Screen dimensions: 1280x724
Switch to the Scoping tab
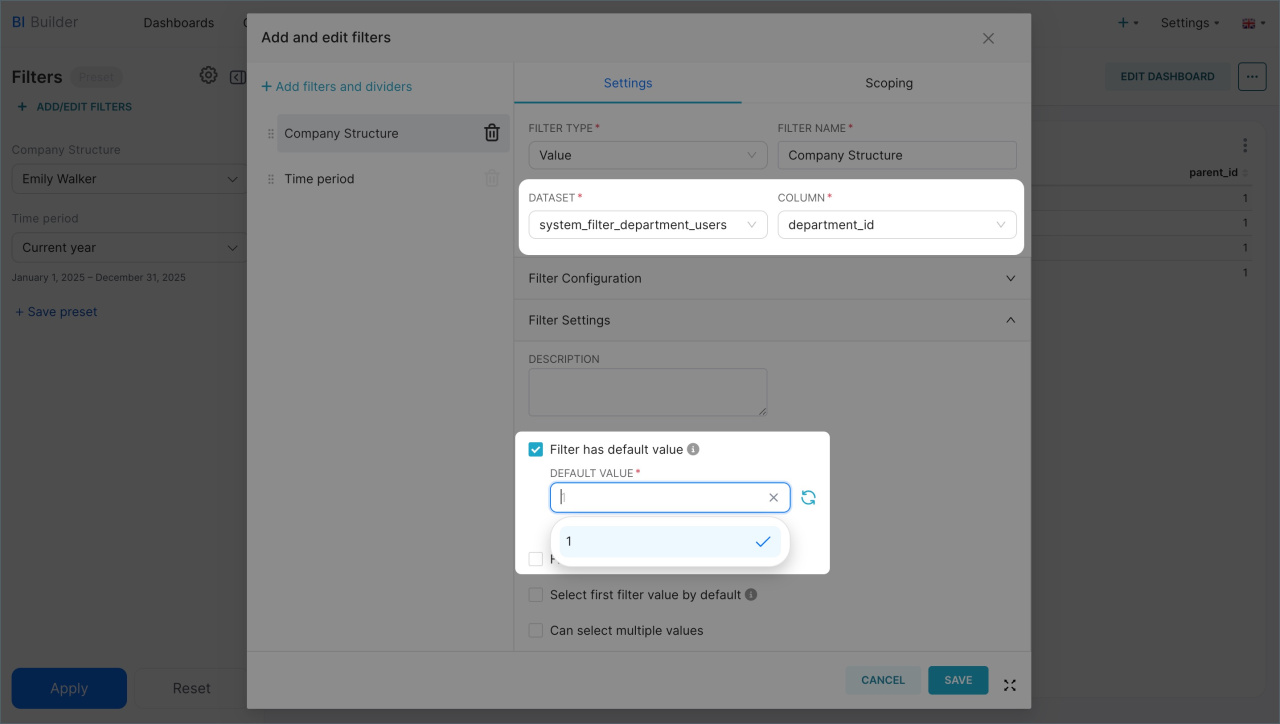coord(888,83)
